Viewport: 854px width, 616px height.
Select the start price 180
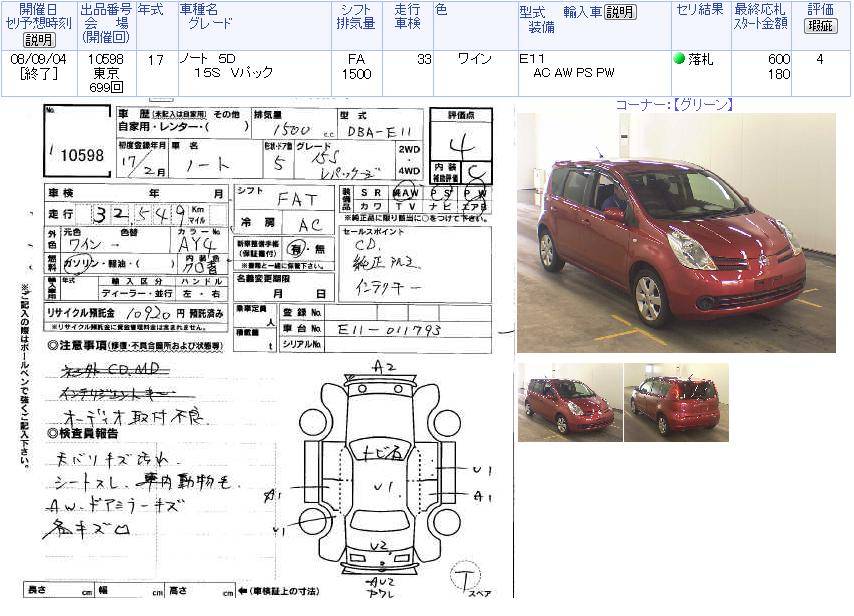(x=779, y=74)
